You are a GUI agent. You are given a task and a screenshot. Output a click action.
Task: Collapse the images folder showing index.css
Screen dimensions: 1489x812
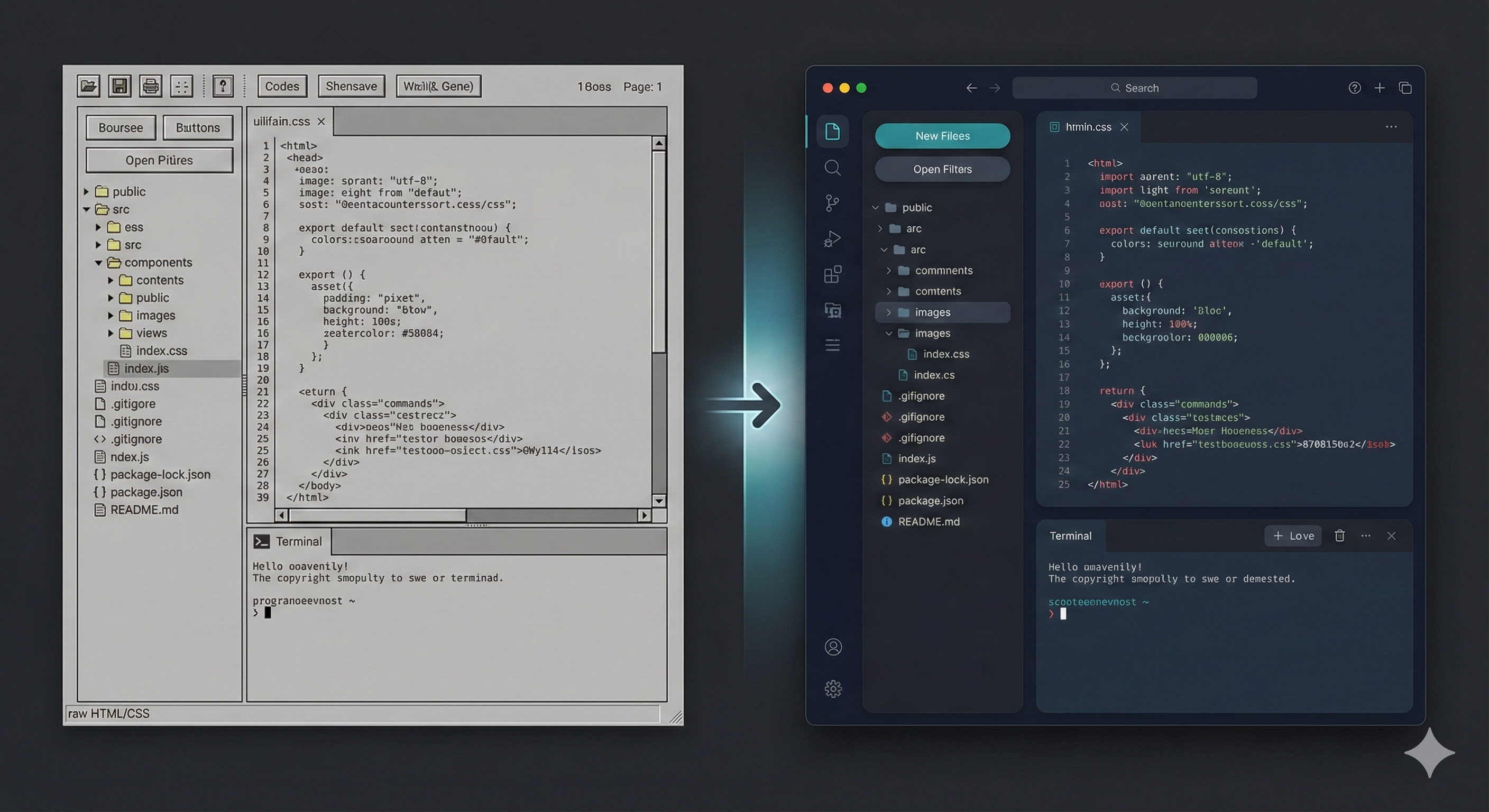[x=888, y=333]
